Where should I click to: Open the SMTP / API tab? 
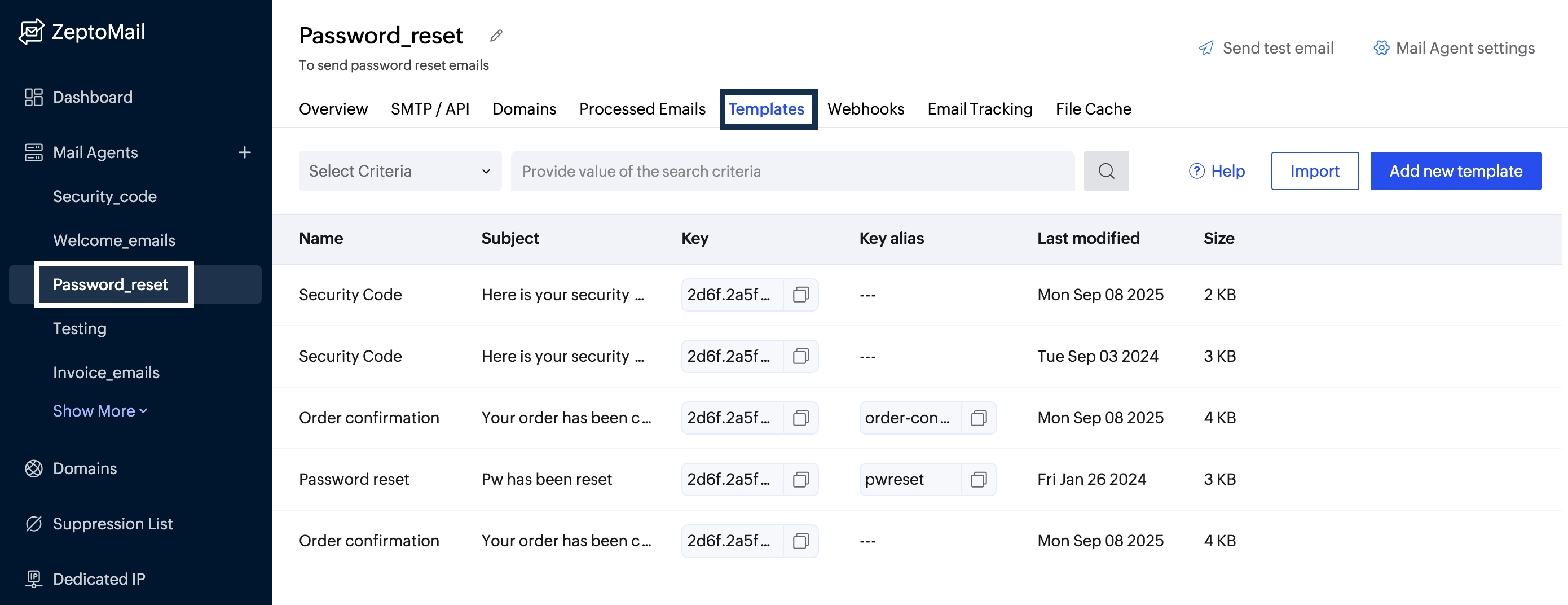pos(430,109)
